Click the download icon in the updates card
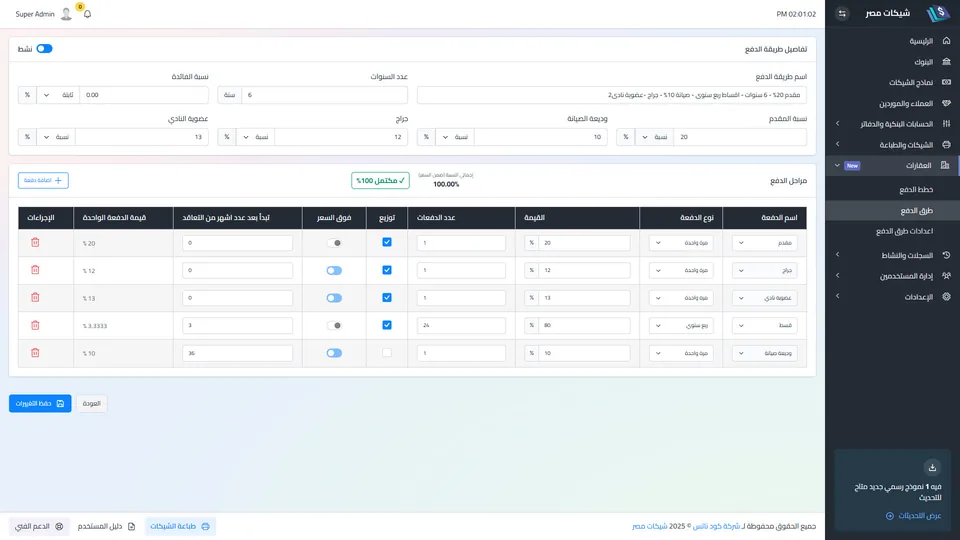 932,468
